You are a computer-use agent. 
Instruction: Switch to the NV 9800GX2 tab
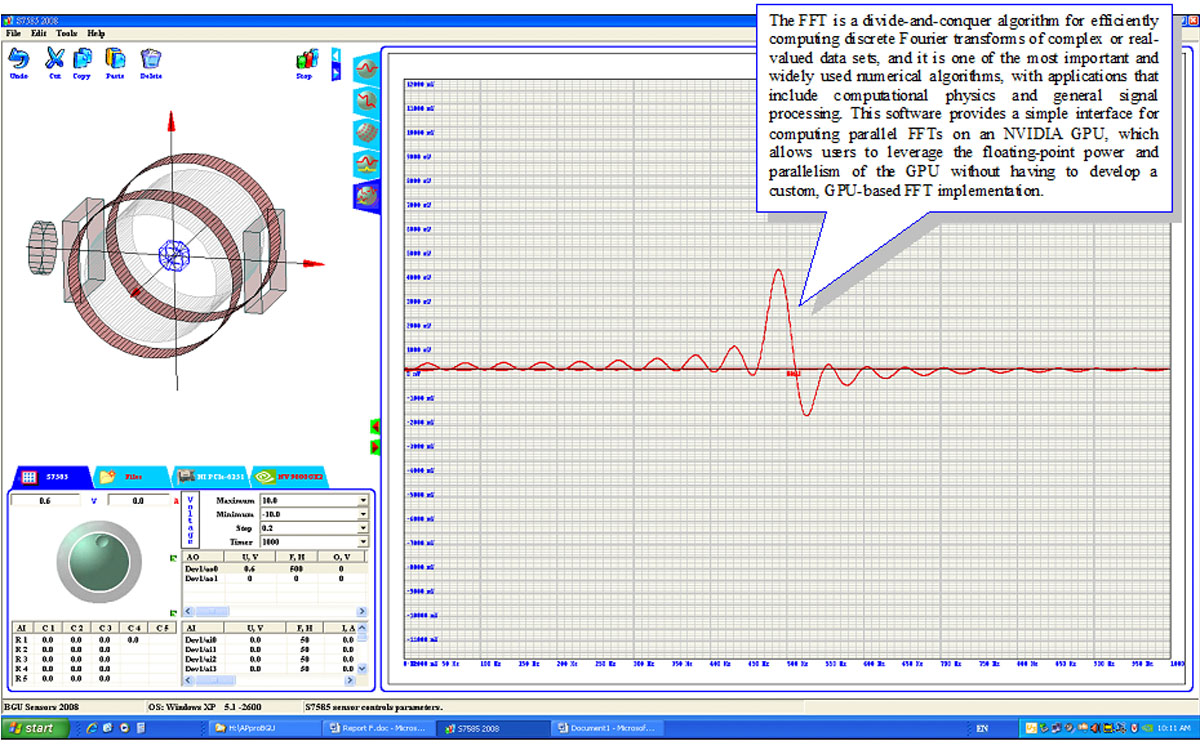pyautogui.click(x=292, y=478)
